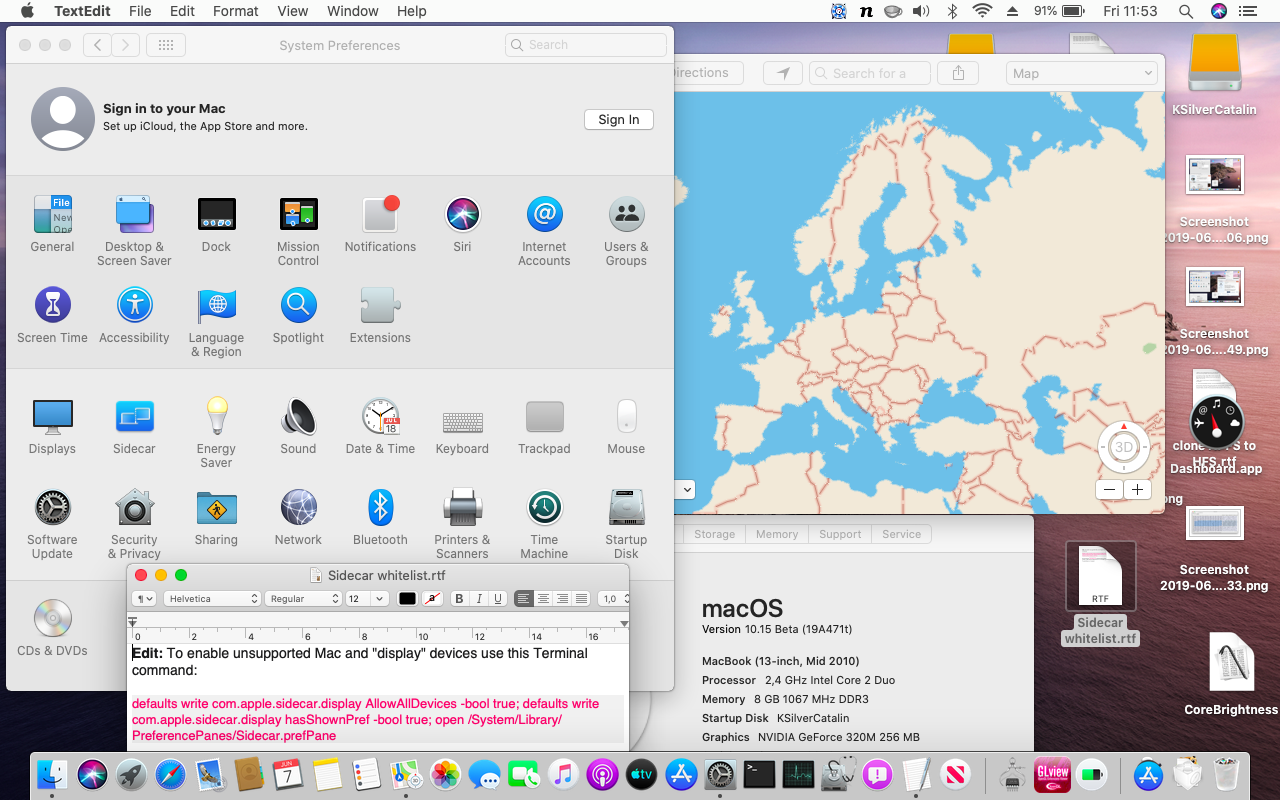This screenshot has height=800, width=1280.
Task: Open Network preferences
Action: click(x=298, y=517)
